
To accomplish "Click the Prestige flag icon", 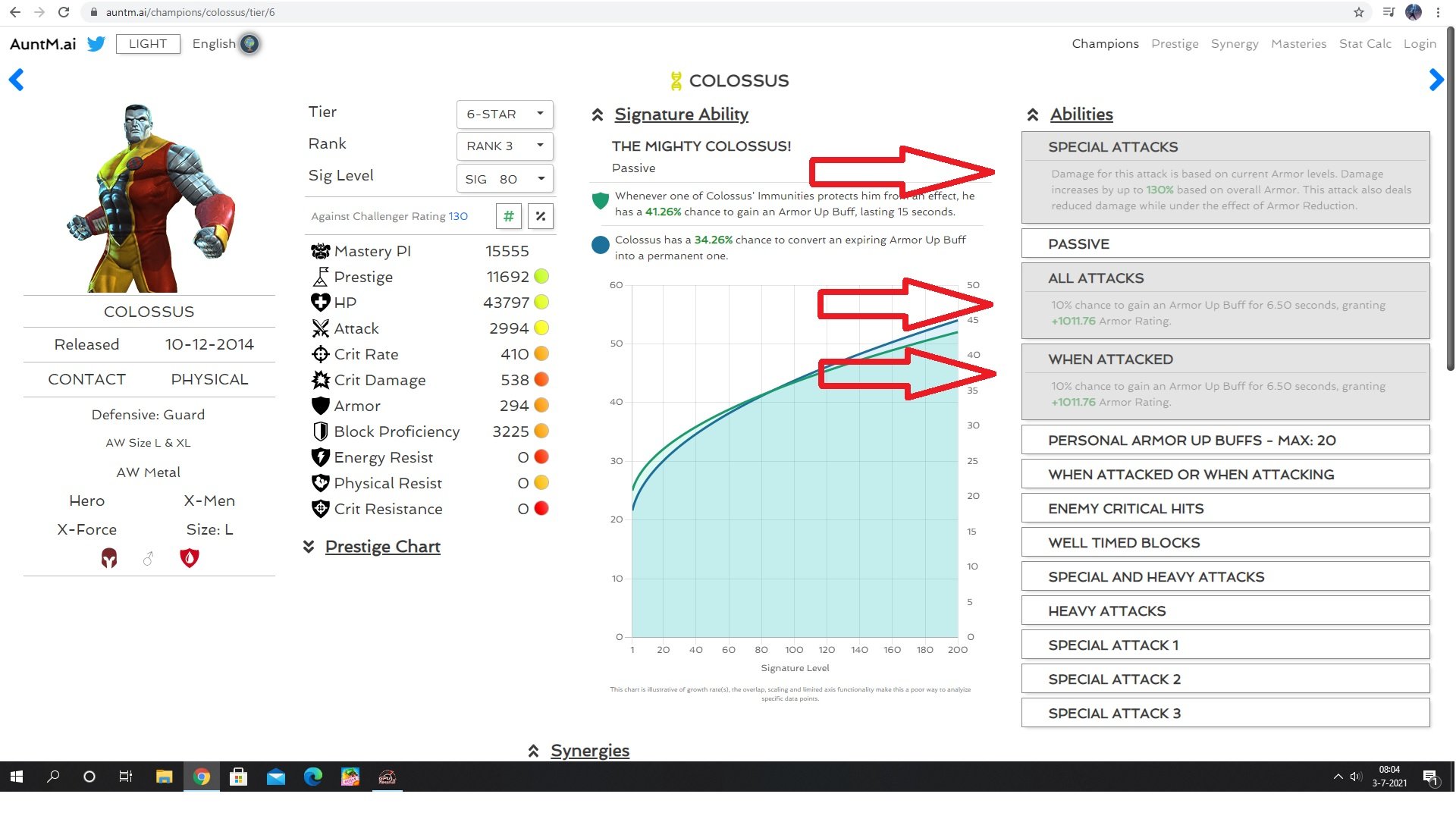I will (x=321, y=277).
